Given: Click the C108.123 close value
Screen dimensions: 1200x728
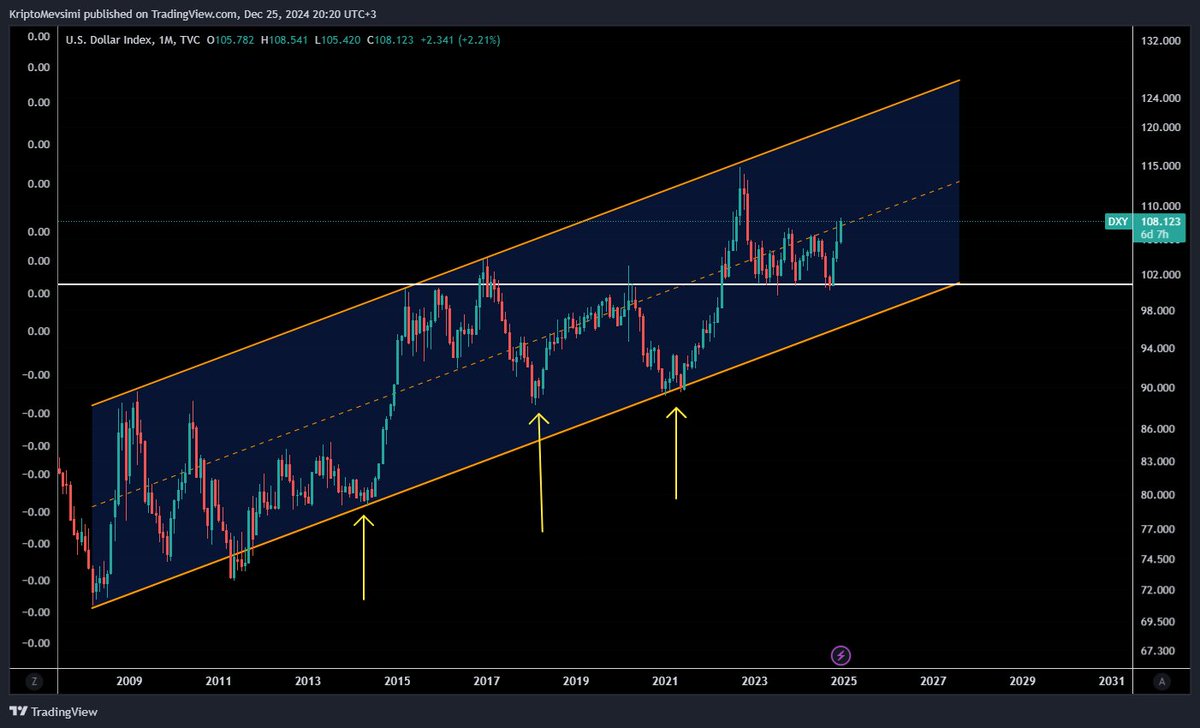Looking at the screenshot, I should click(x=390, y=40).
